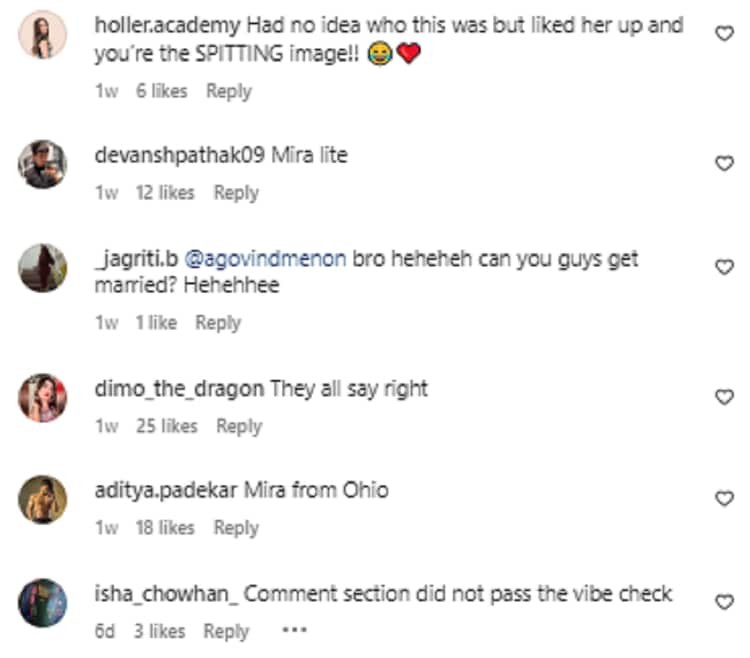Show the 25 likes on dimo_the_dragon's comment
Image resolution: width=750 pixels, height=658 pixels.
click(166, 426)
